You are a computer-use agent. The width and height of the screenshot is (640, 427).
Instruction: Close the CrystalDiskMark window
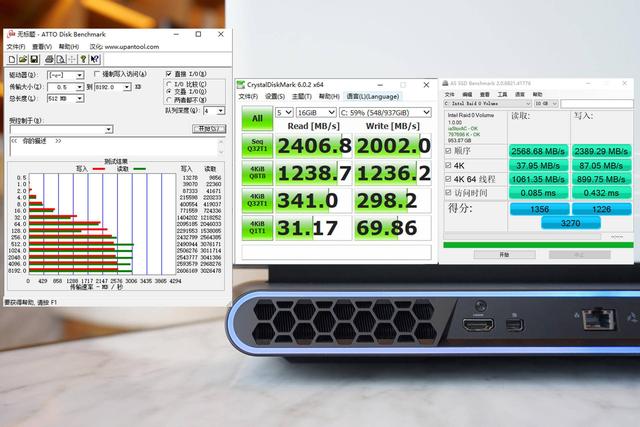pyautogui.click(x=426, y=85)
